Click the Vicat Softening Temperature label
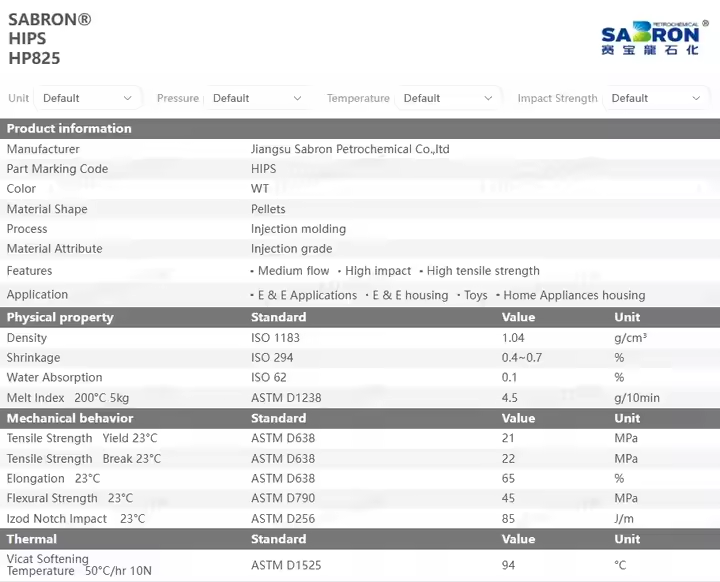Screen dimensions: 720x582 (x=79, y=565)
